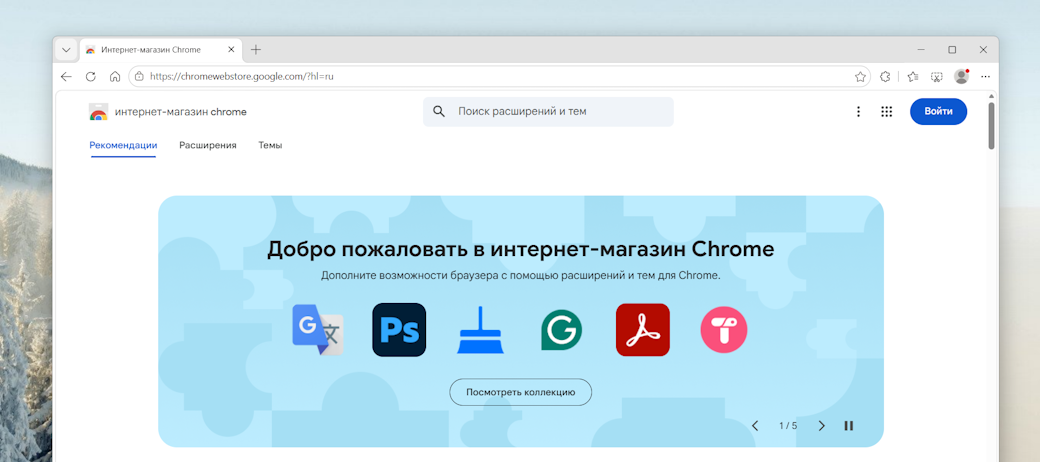Go back to previous page

pos(66,76)
